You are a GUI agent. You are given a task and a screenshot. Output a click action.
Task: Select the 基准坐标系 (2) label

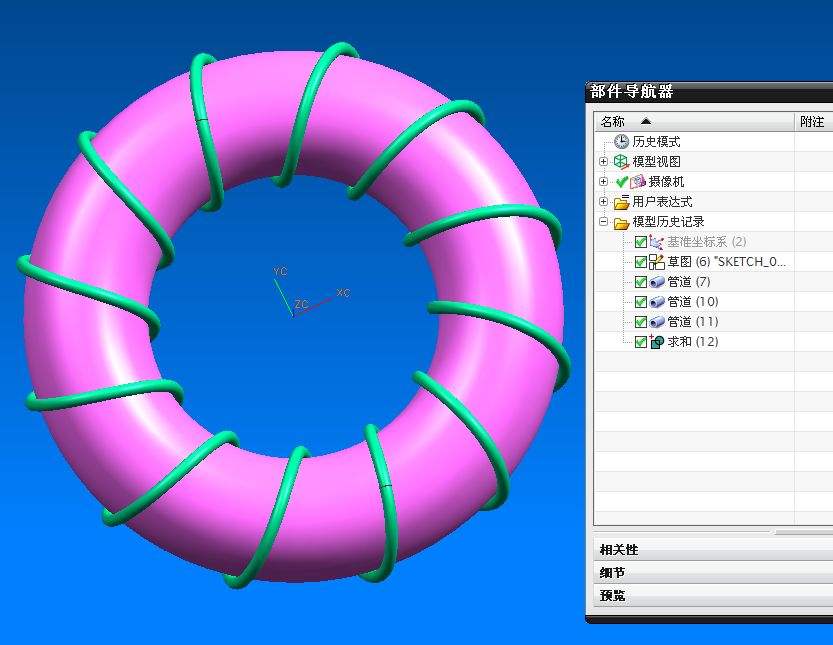[707, 242]
